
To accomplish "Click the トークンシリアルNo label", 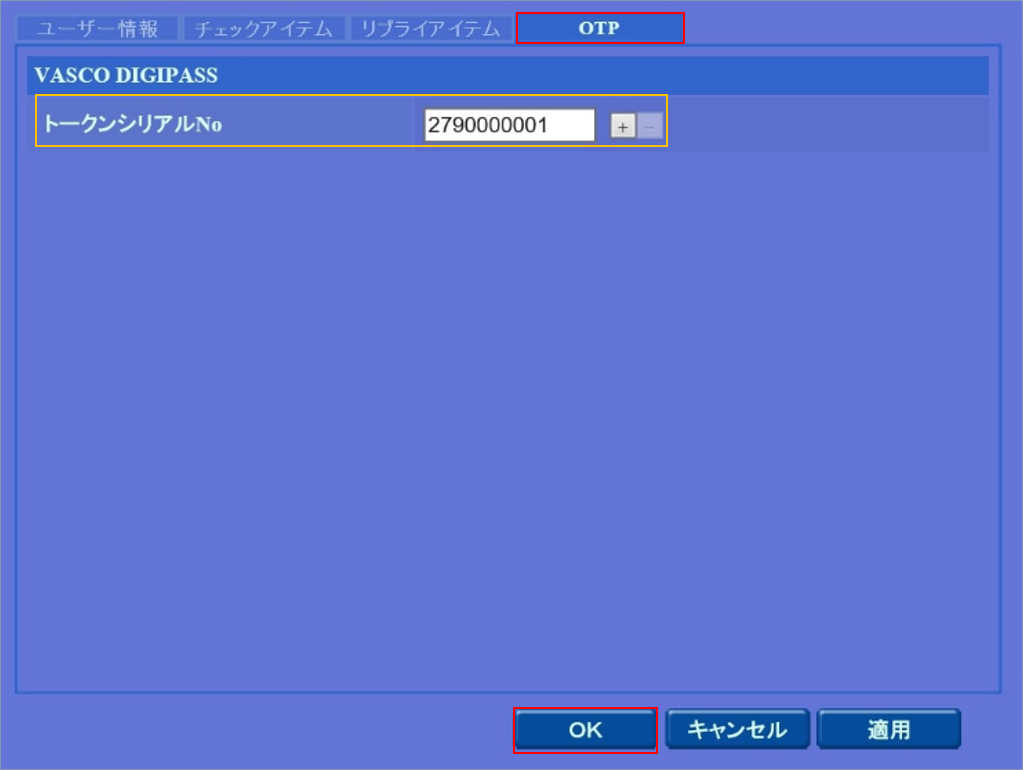I will pos(132,125).
